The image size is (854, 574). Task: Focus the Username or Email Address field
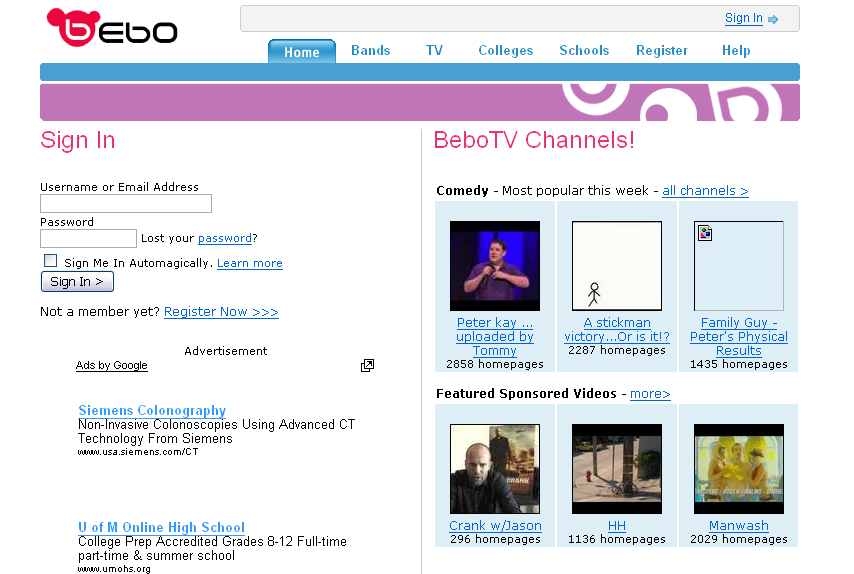(126, 204)
